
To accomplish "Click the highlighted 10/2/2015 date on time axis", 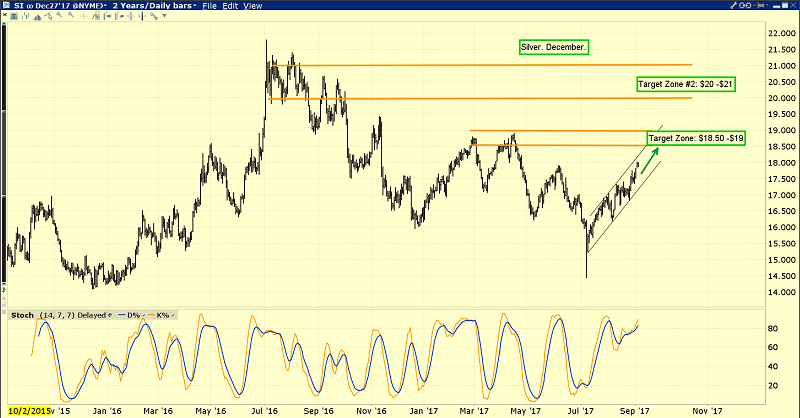I will click(28, 410).
